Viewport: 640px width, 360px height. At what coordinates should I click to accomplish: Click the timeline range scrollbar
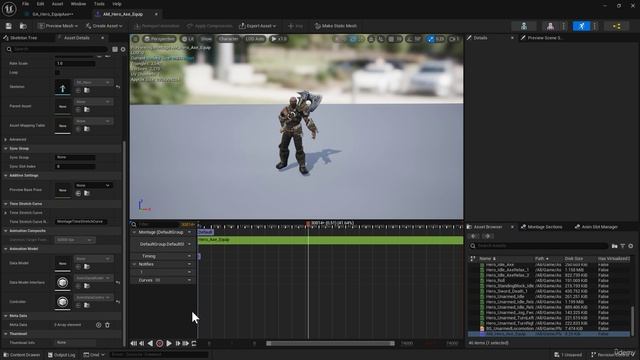[330, 344]
